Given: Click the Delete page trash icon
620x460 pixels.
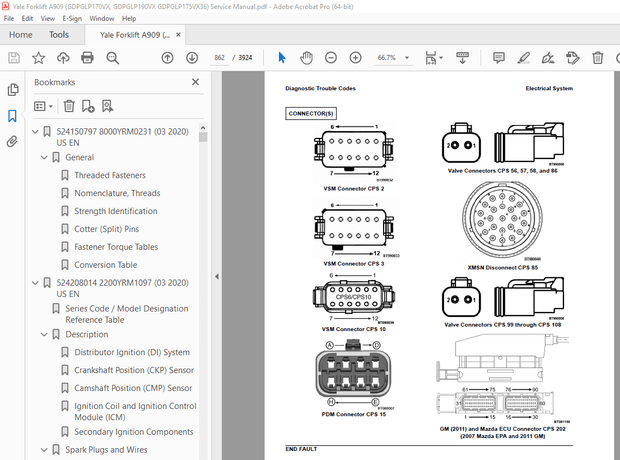Looking at the screenshot, I should (597, 58).
